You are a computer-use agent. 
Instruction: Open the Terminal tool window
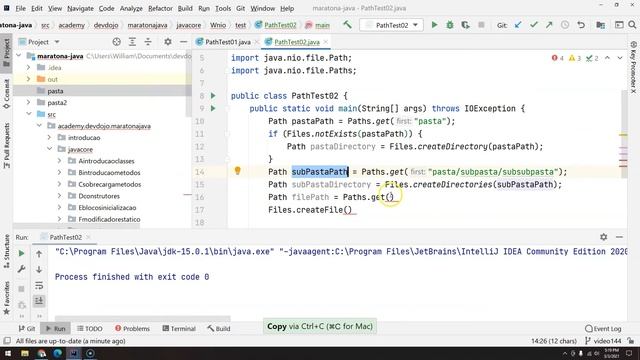179,328
